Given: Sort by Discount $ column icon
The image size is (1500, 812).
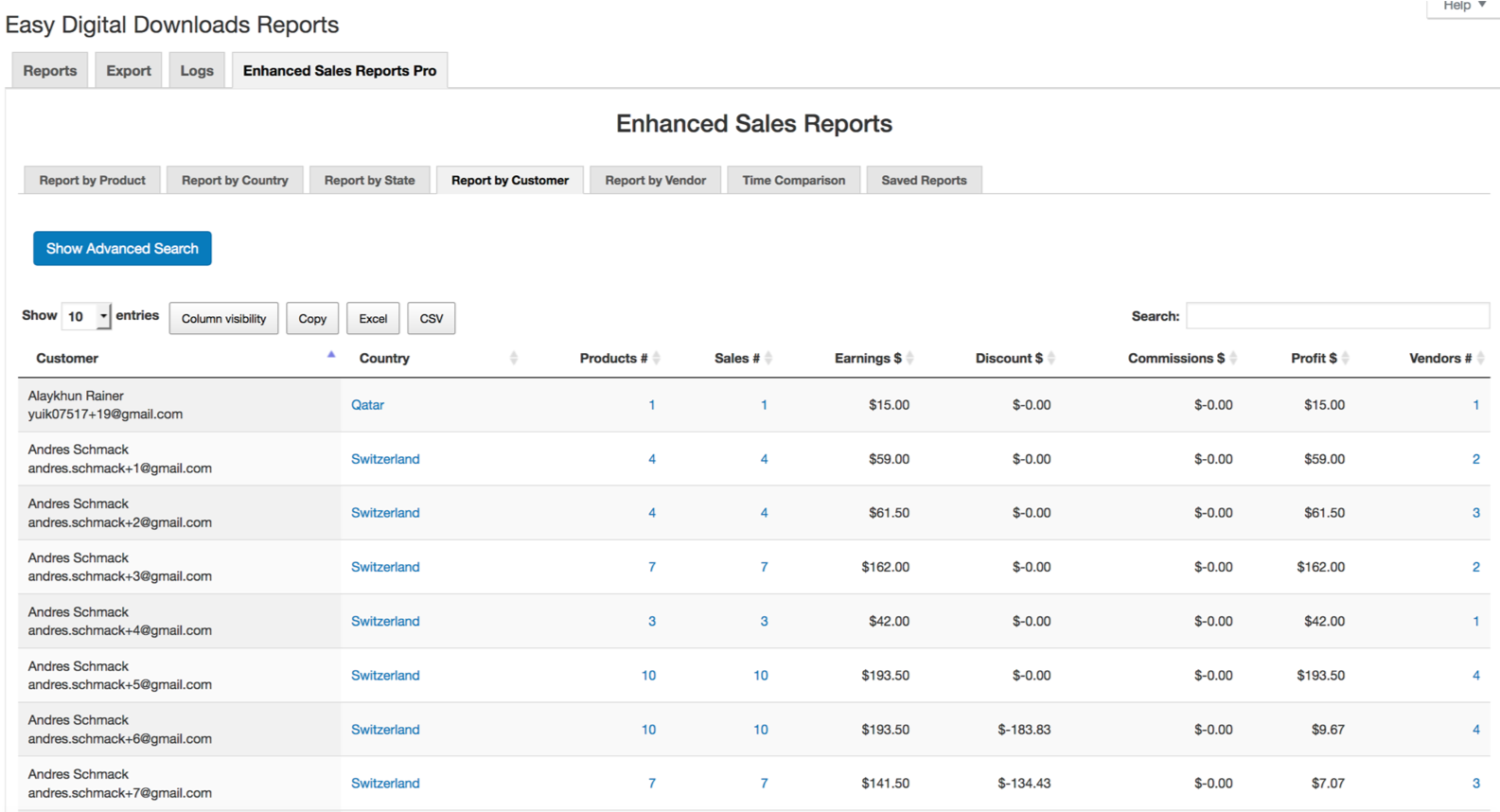Looking at the screenshot, I should 1050,358.
